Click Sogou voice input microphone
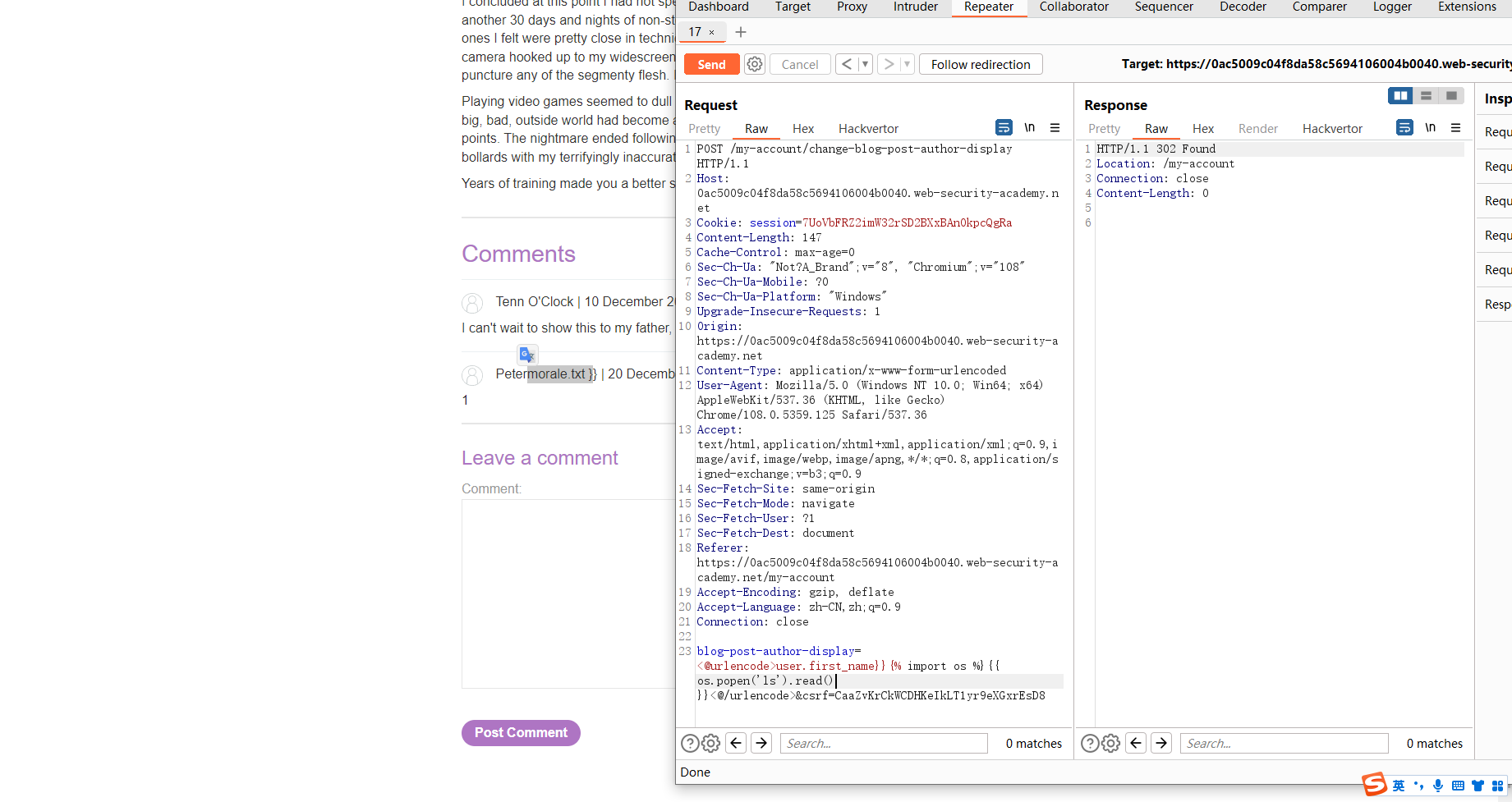The width and height of the screenshot is (1512, 802). coord(1438,786)
